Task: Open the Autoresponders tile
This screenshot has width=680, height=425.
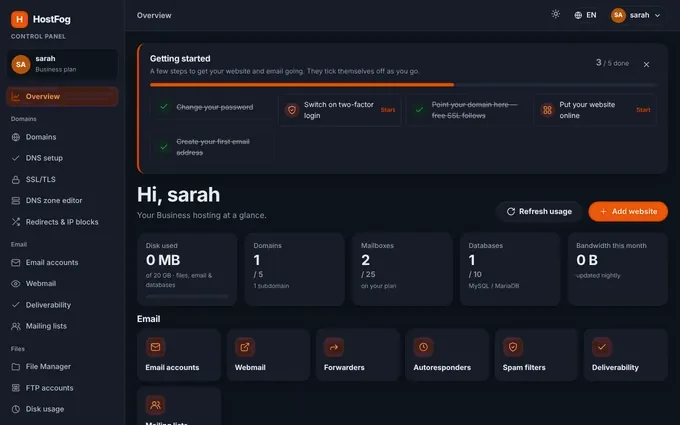Action: point(447,355)
